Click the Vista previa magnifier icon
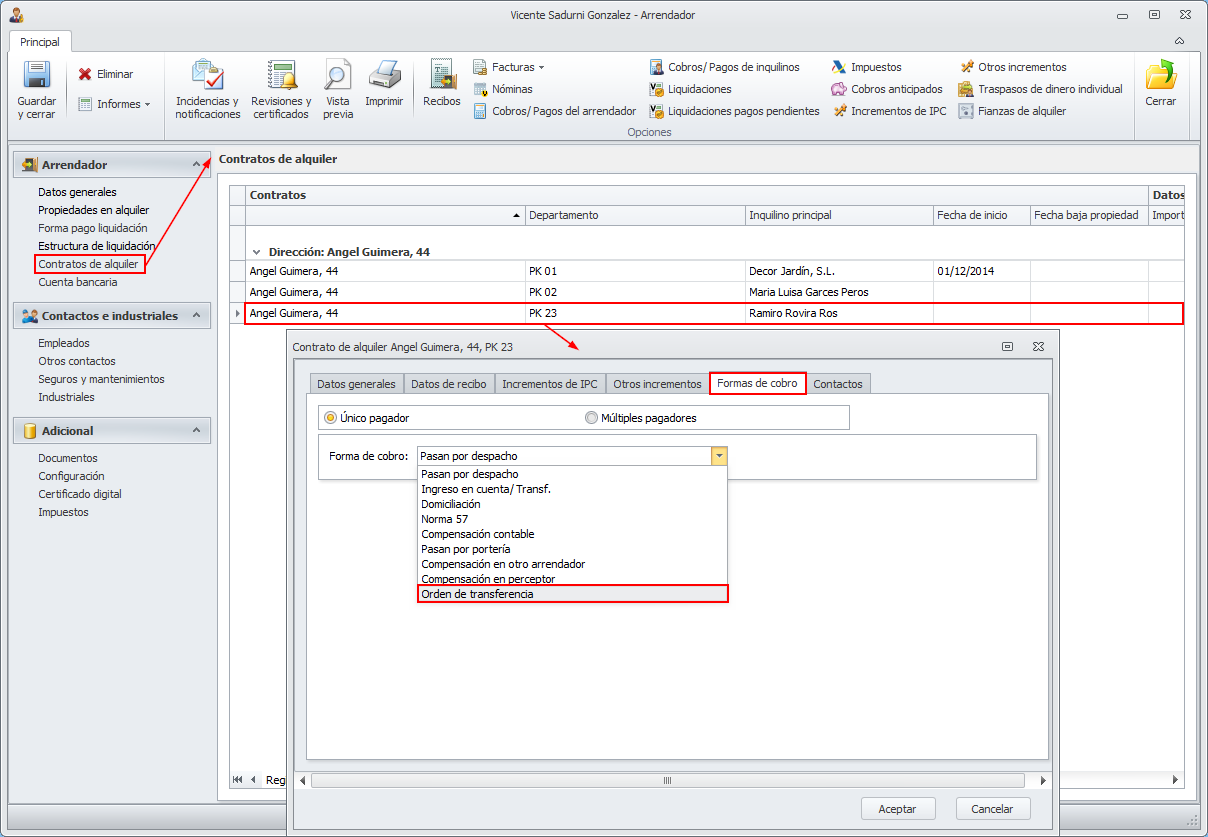Image resolution: width=1208 pixels, height=837 pixels. point(338,77)
